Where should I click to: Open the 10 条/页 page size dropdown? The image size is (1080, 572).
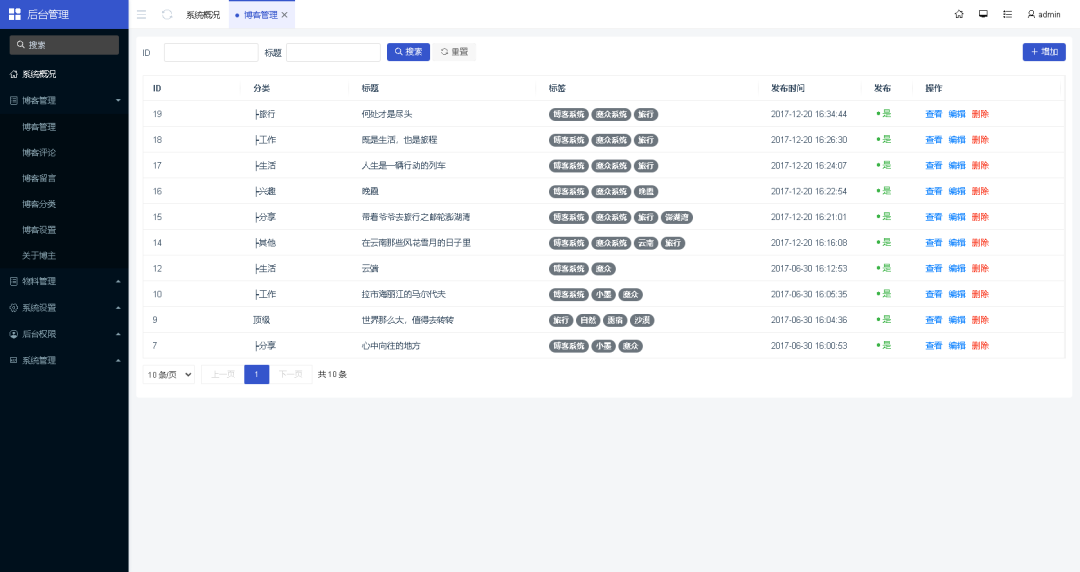[169, 374]
